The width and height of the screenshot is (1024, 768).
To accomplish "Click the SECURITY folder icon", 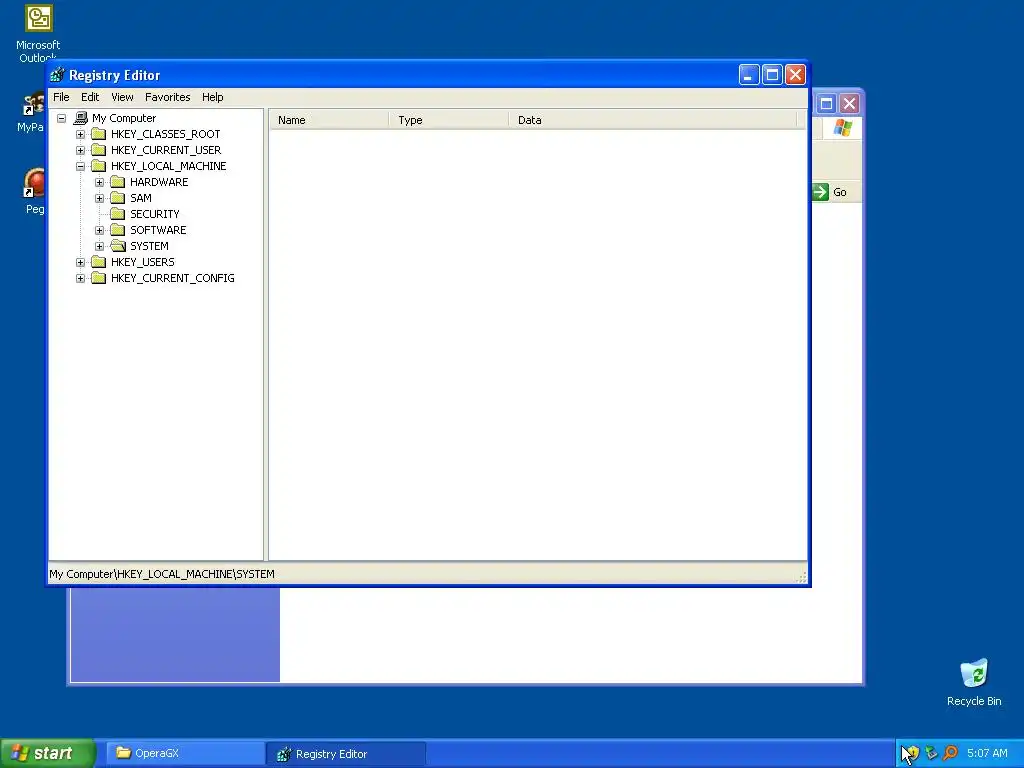I will 118,214.
